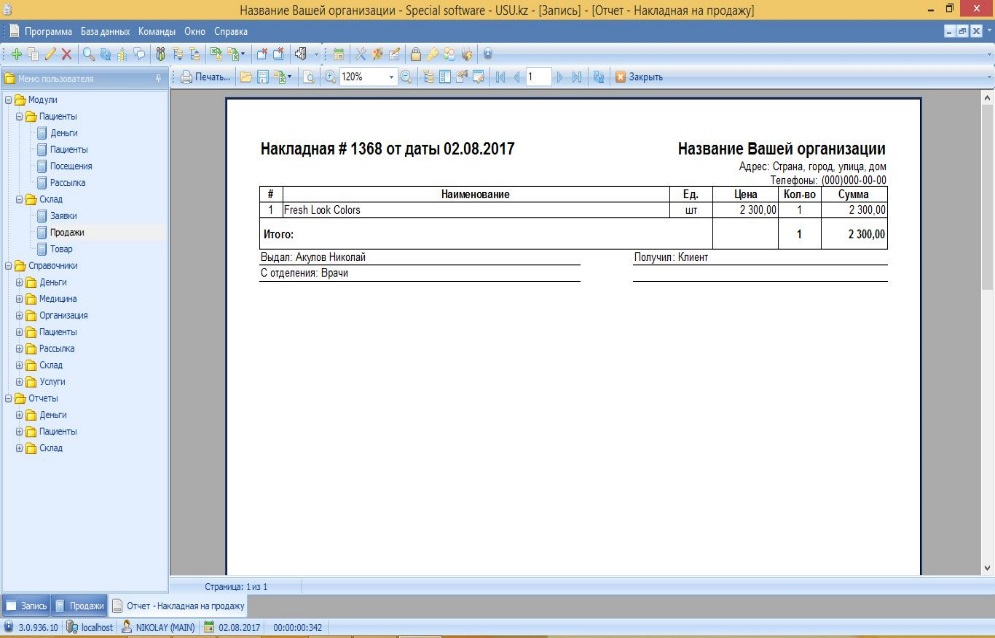995x638 pixels.
Task: Open the 120% zoom dropdown
Action: tap(391, 77)
